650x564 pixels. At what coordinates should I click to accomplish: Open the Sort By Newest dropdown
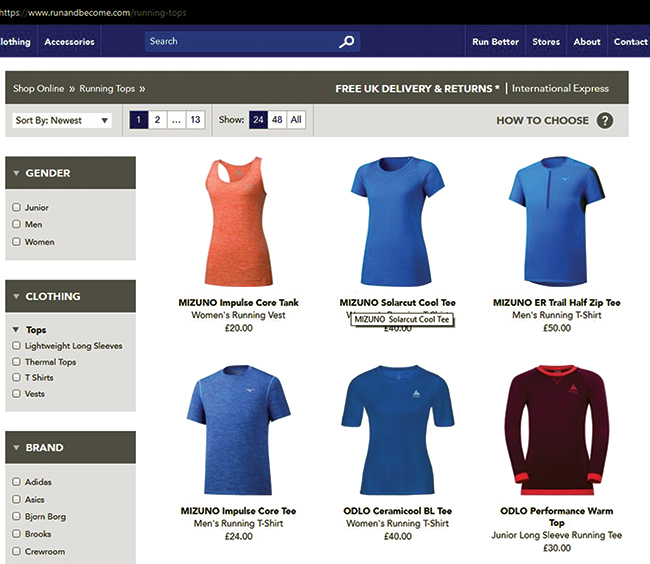click(62, 120)
